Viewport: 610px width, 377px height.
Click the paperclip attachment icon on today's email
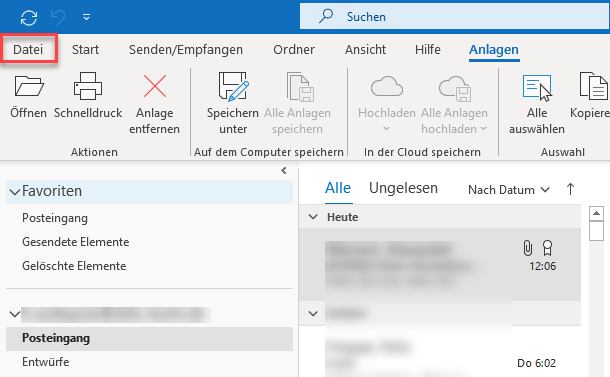528,248
